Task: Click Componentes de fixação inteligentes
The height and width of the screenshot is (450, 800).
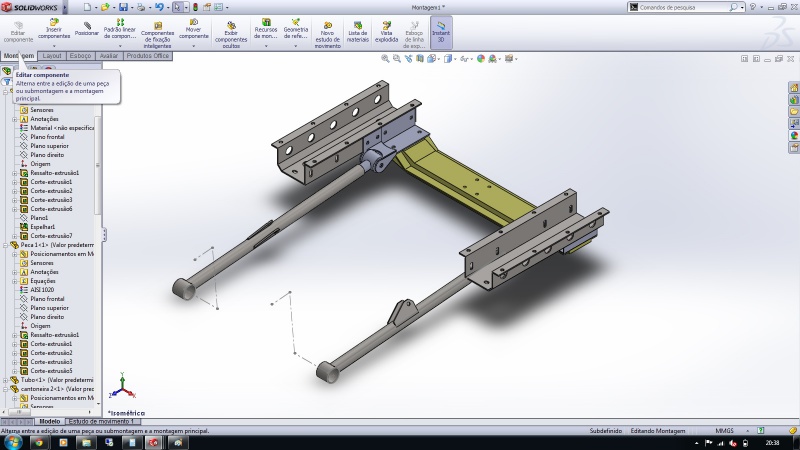Action: click(158, 35)
